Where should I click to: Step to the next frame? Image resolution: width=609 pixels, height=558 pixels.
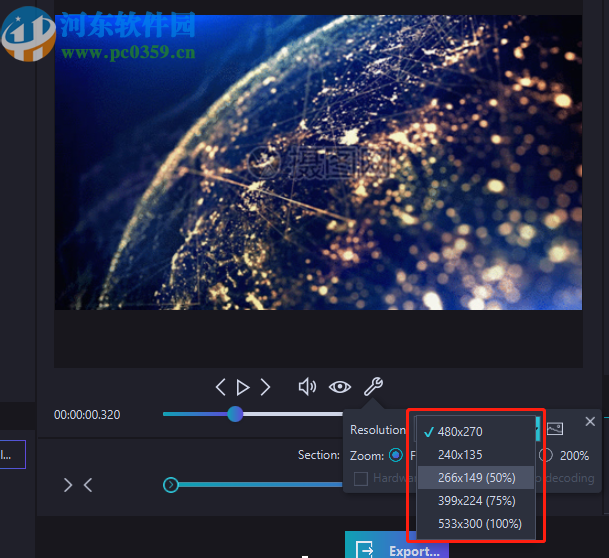[x=265, y=387]
